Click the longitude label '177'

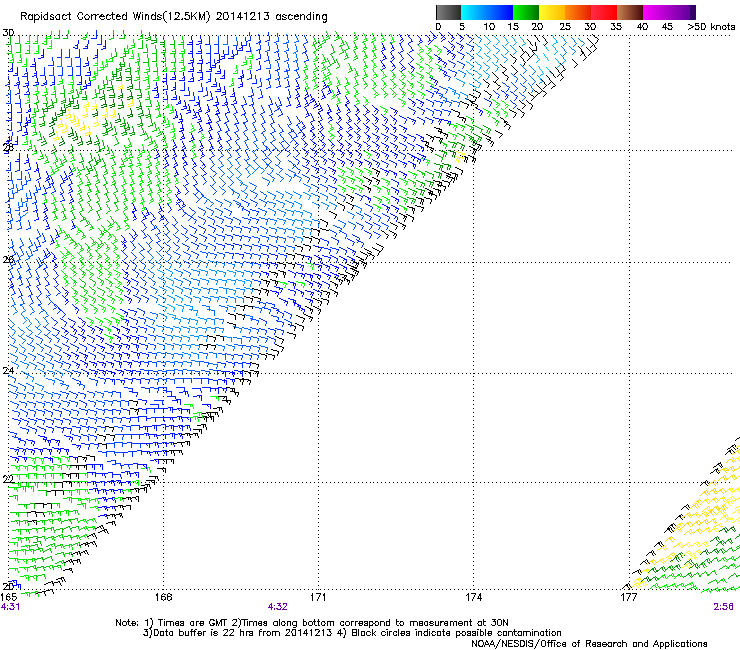tap(628, 597)
